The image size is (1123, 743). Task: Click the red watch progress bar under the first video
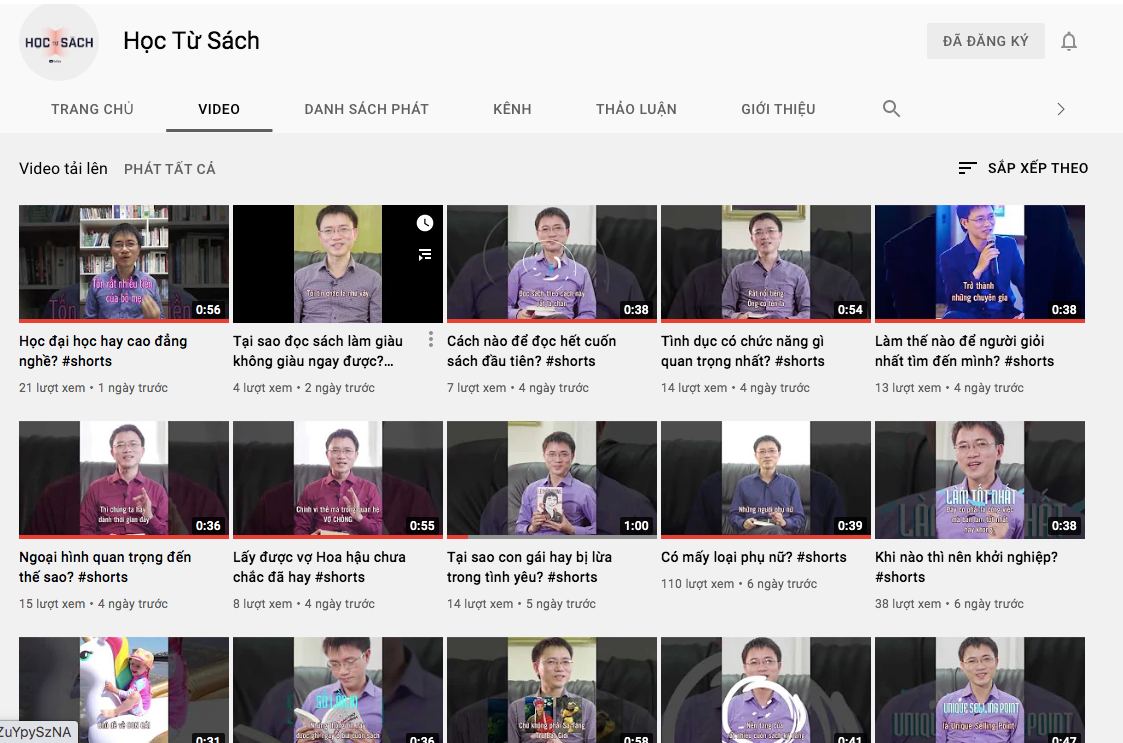point(123,320)
